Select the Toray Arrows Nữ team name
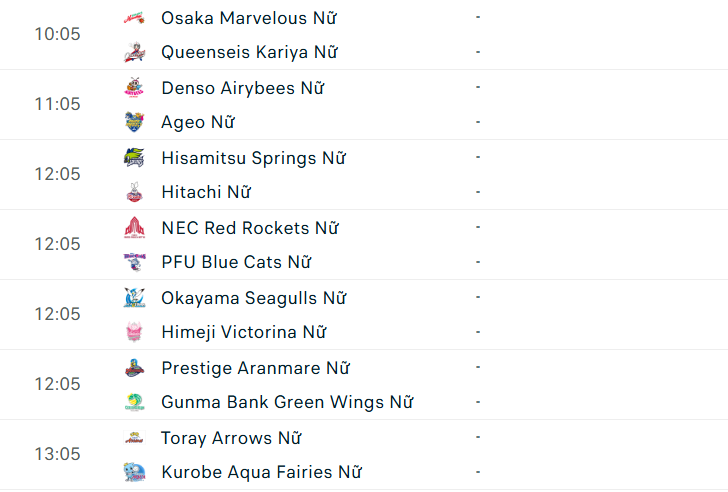The image size is (728, 492). tap(231, 438)
